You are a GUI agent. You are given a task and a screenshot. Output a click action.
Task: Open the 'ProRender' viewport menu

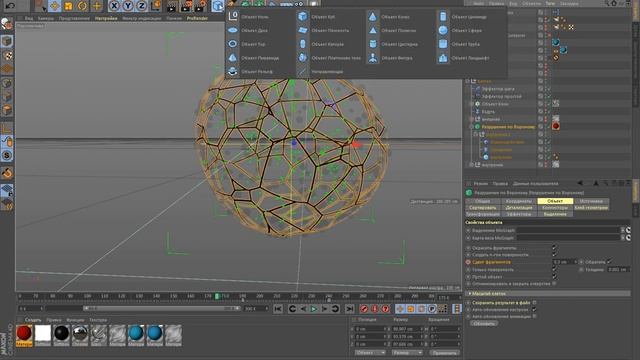point(198,18)
